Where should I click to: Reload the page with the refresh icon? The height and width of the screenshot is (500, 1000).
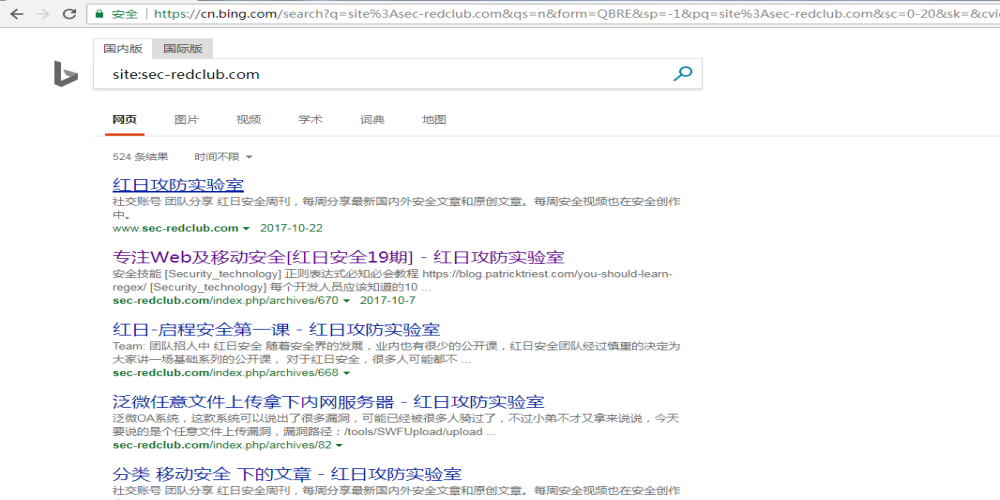(70, 13)
